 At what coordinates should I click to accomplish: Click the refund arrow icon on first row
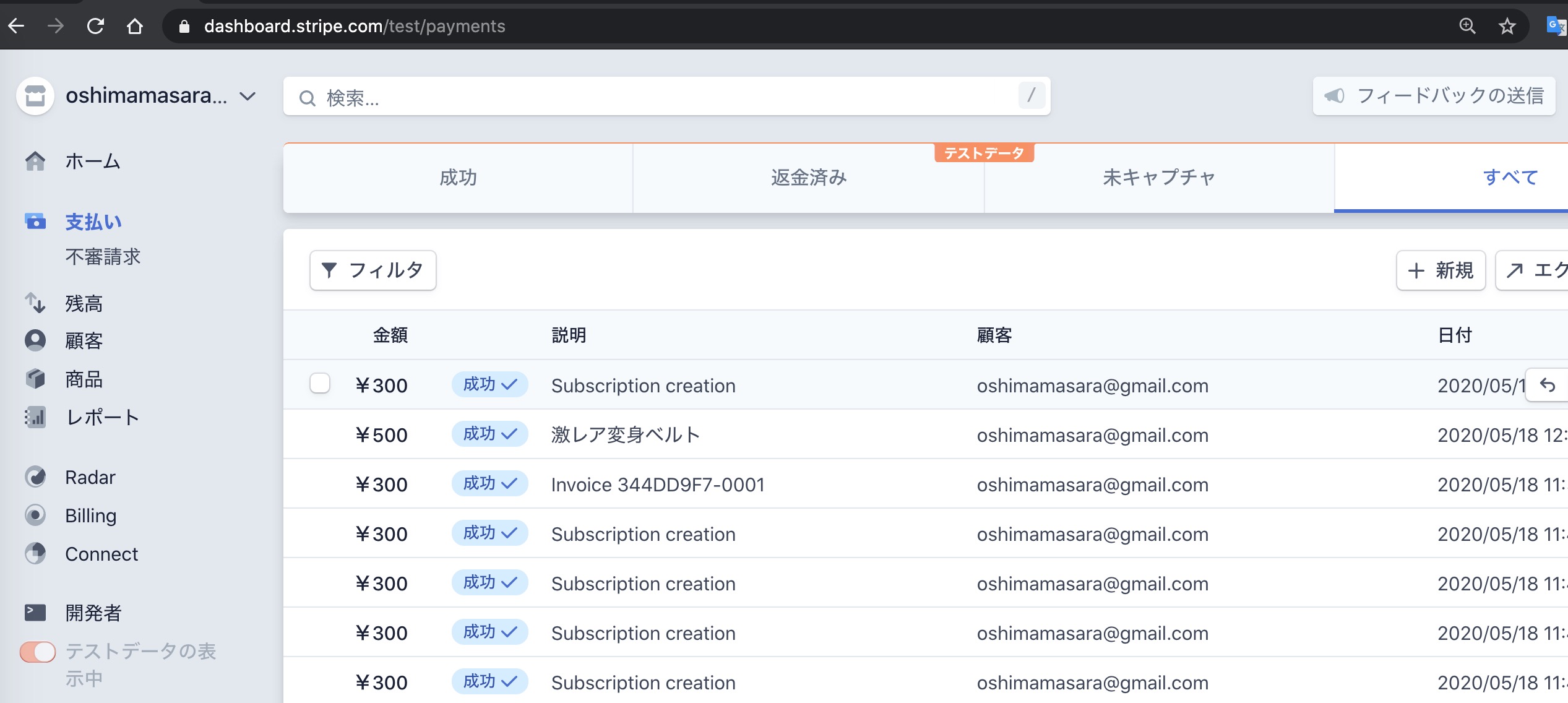pos(1547,386)
